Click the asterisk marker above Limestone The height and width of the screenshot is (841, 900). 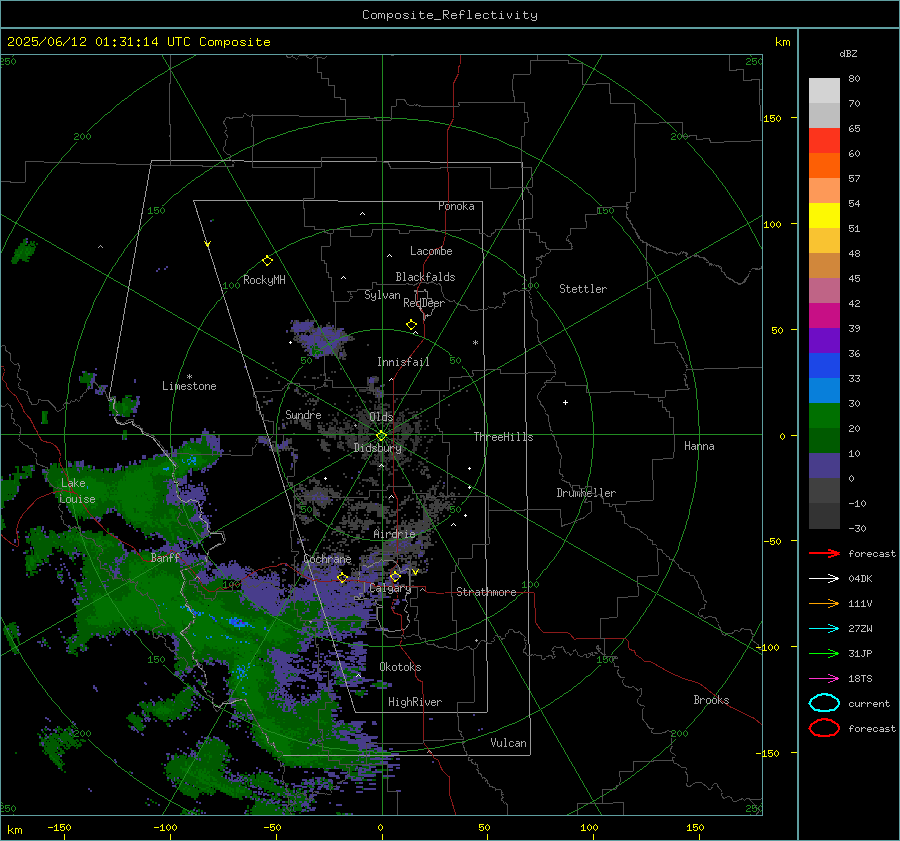189,377
